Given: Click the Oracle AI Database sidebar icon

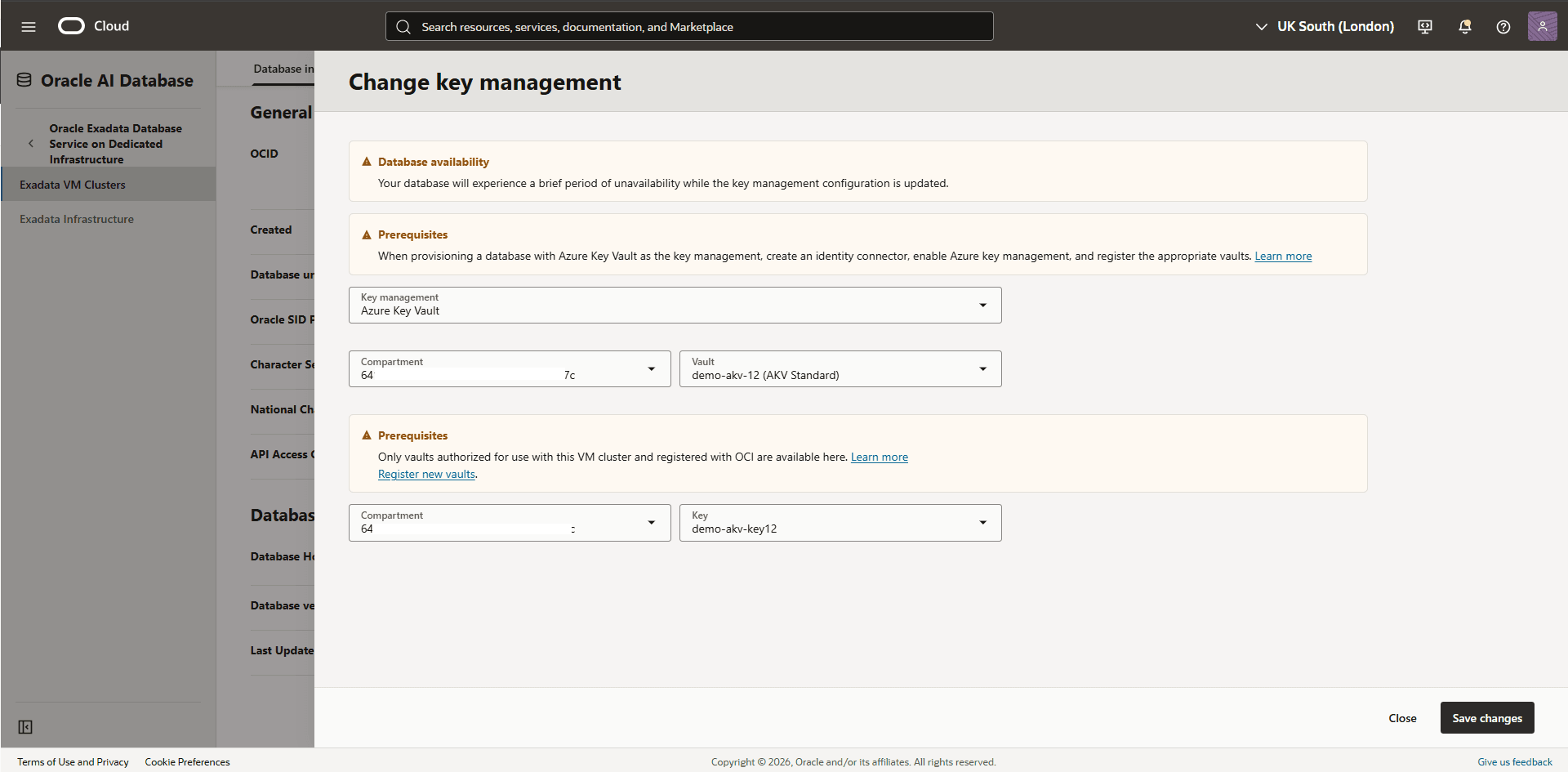Looking at the screenshot, I should click(x=24, y=79).
